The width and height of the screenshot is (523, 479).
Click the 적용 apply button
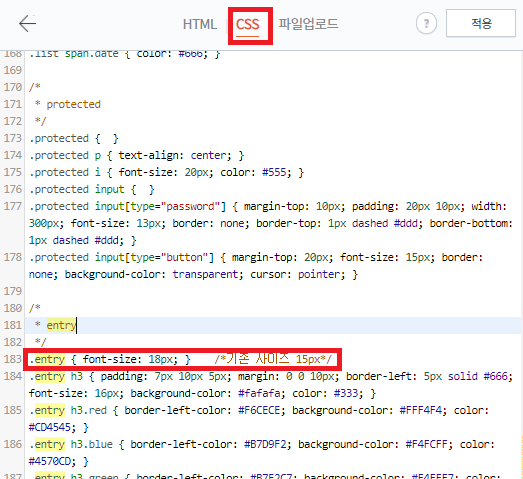pos(481,23)
